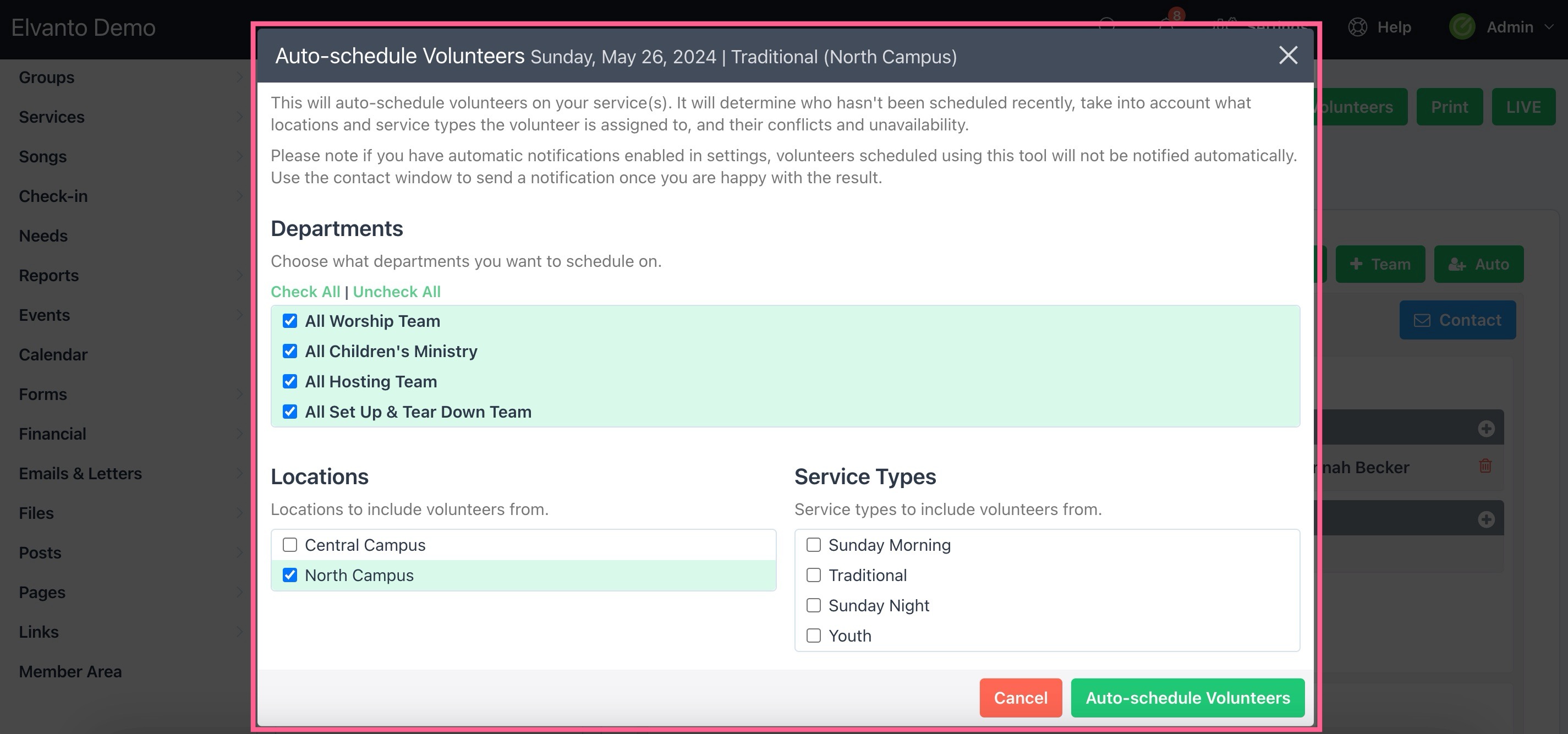Enable the Central Campus location checkbox
Viewport: 1568px width, 734px height.
coord(290,545)
